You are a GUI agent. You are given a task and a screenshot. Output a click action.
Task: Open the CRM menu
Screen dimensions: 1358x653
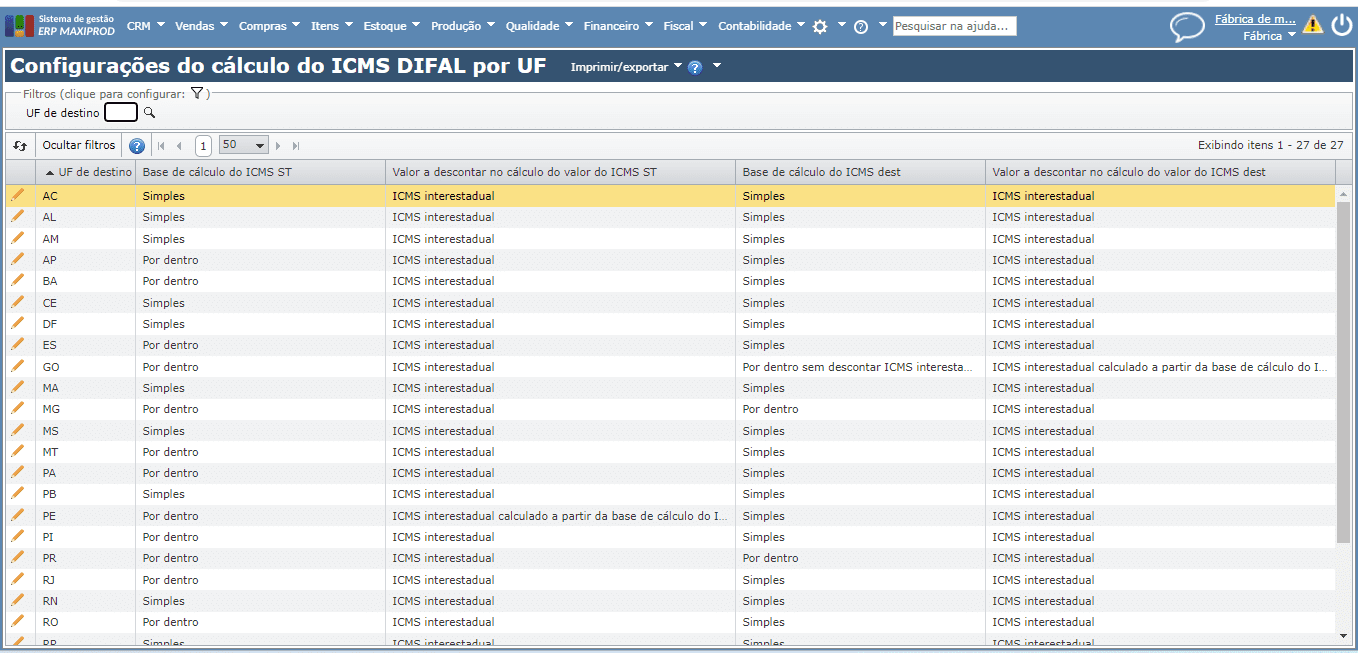click(145, 26)
